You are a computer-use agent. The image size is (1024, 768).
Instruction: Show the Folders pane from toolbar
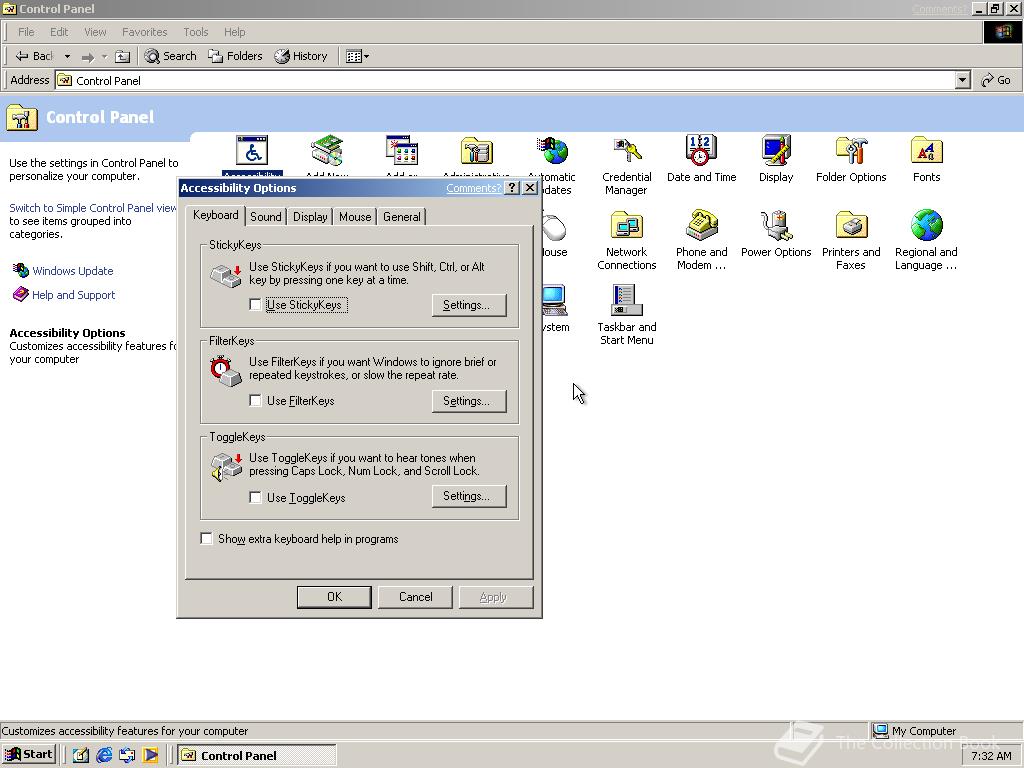[x=235, y=56]
